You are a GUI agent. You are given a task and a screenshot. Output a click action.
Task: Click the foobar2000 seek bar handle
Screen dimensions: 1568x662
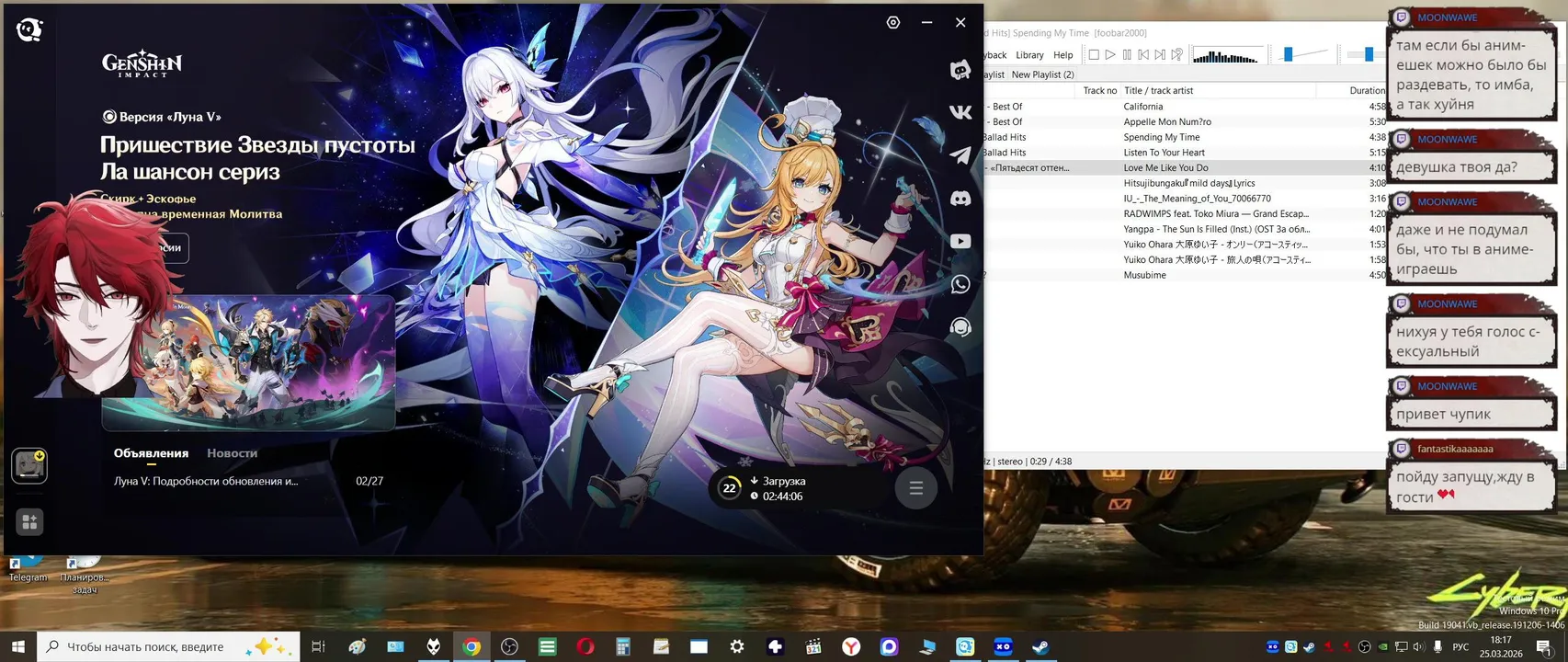(x=1369, y=55)
